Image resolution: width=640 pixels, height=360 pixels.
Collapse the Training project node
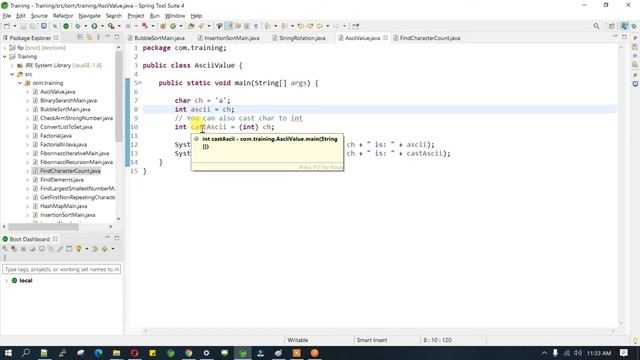point(4,56)
